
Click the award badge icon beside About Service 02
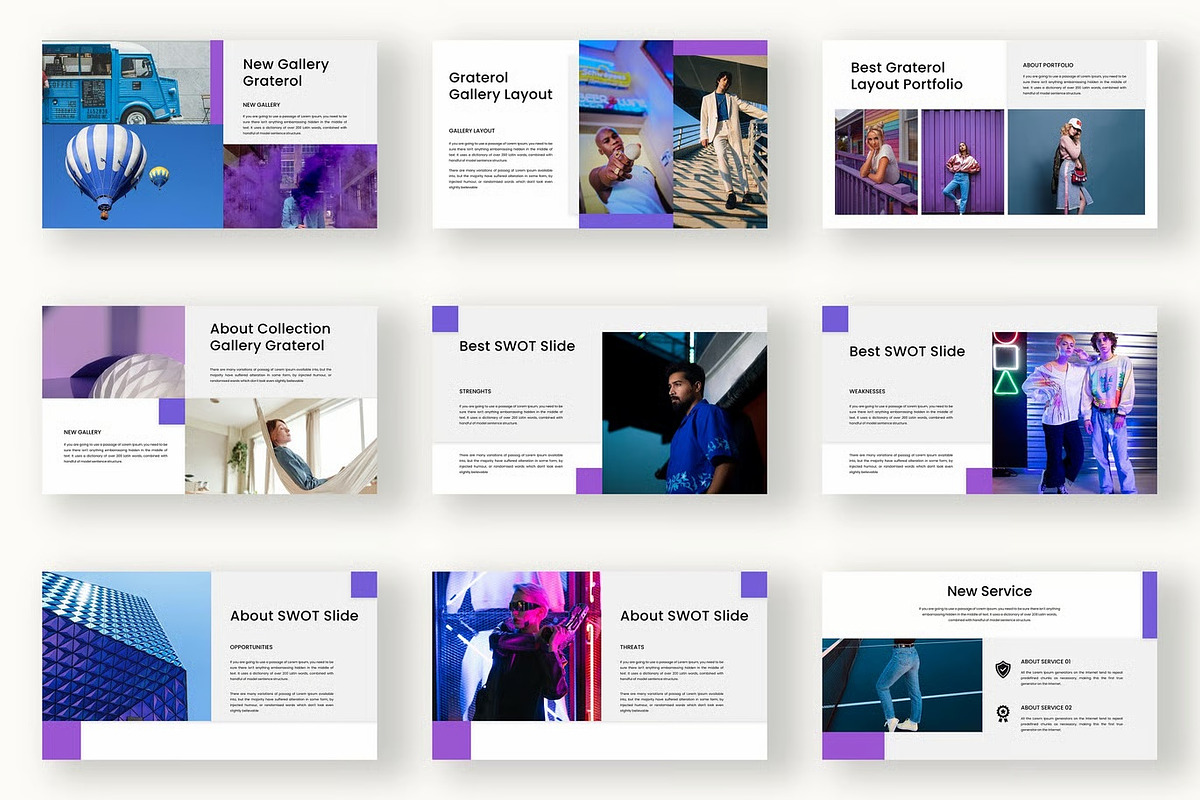tap(1003, 713)
